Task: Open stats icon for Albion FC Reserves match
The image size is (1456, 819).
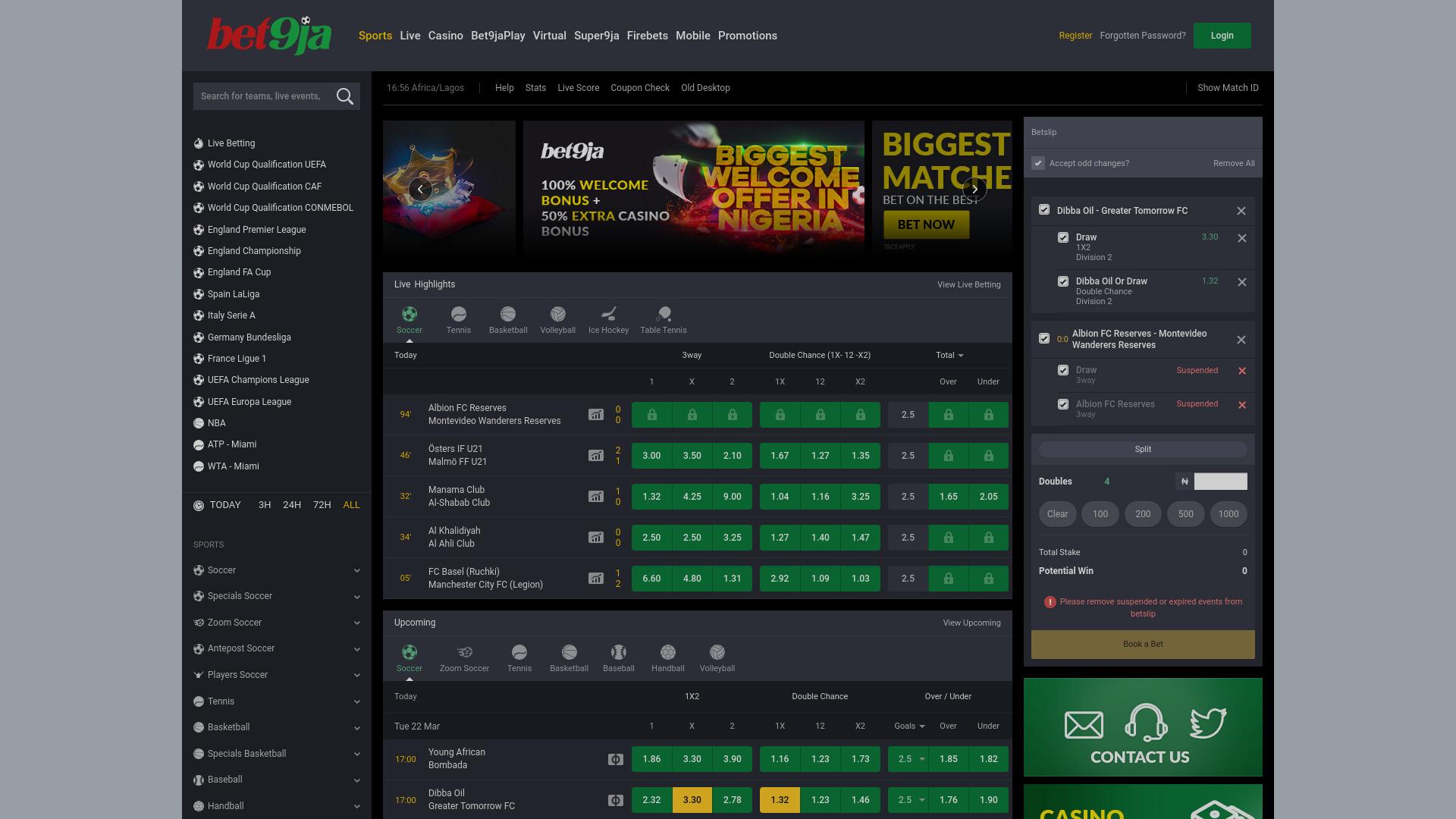Action: click(x=596, y=415)
